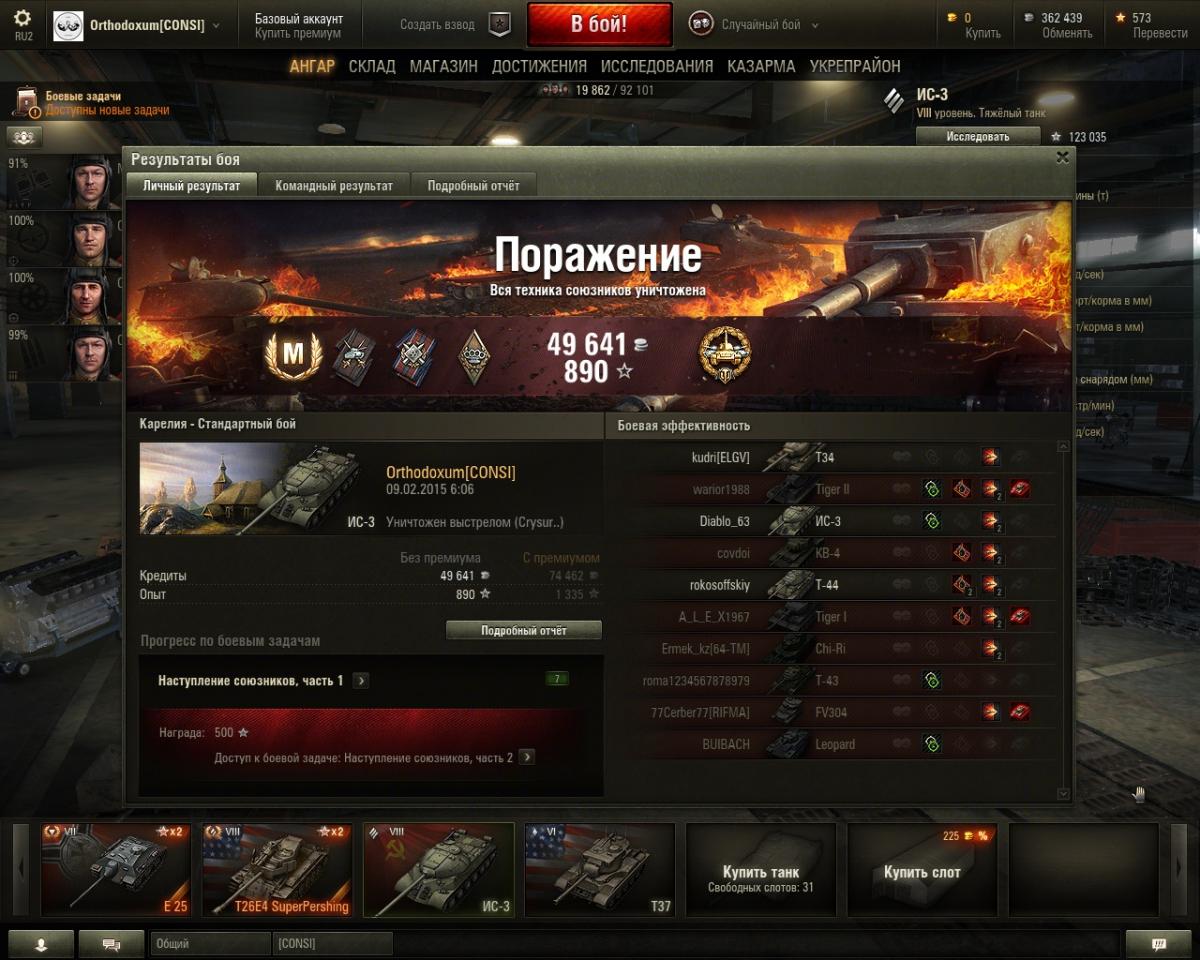1200x960 pixels.
Task: Click the contacts icon in bottom bar
Action: (40, 944)
